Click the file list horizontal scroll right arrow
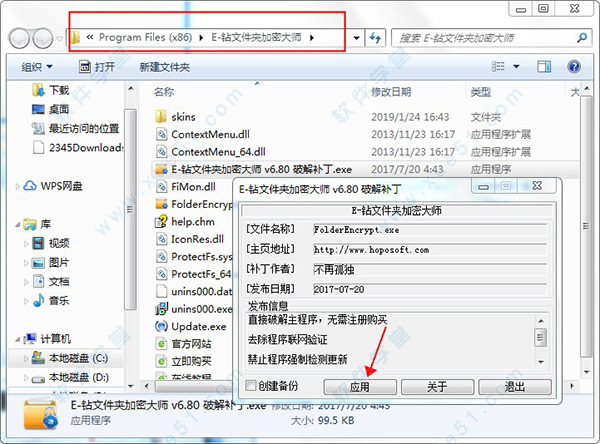The width and height of the screenshot is (600, 444). pyautogui.click(x=572, y=386)
